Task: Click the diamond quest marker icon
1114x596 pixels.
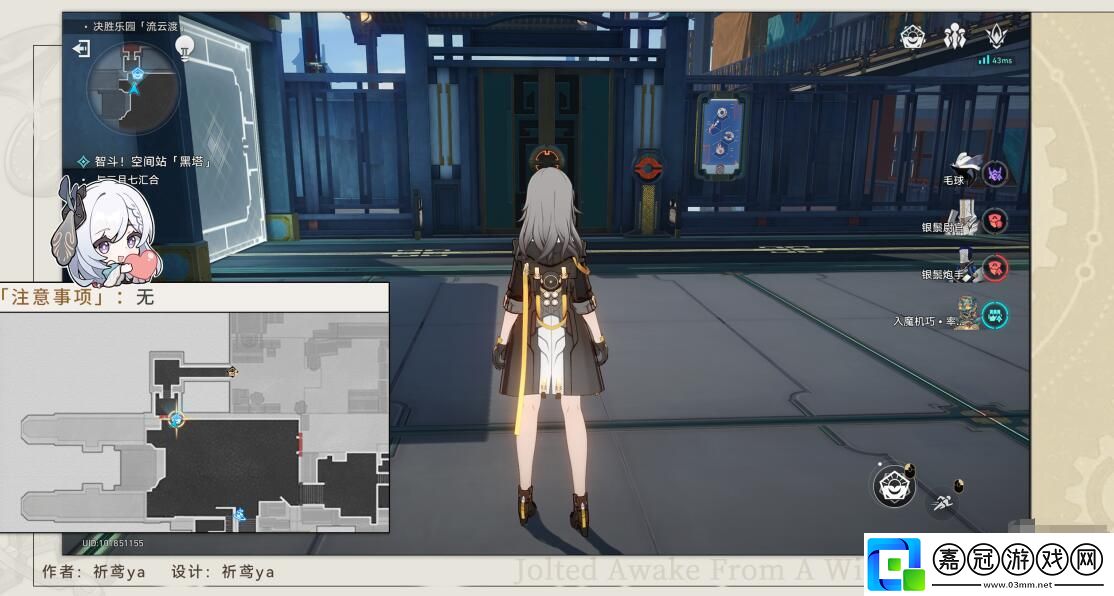Action: (83, 162)
